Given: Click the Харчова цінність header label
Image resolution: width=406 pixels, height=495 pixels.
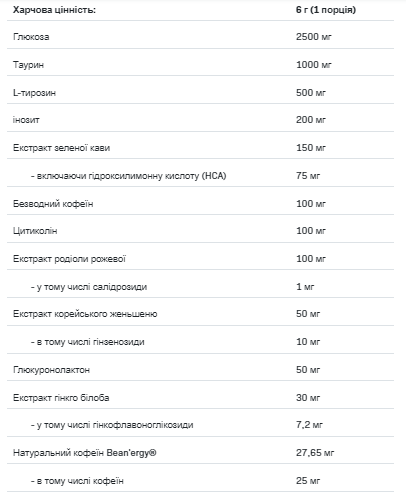Looking at the screenshot, I should pyautogui.click(x=54, y=10).
